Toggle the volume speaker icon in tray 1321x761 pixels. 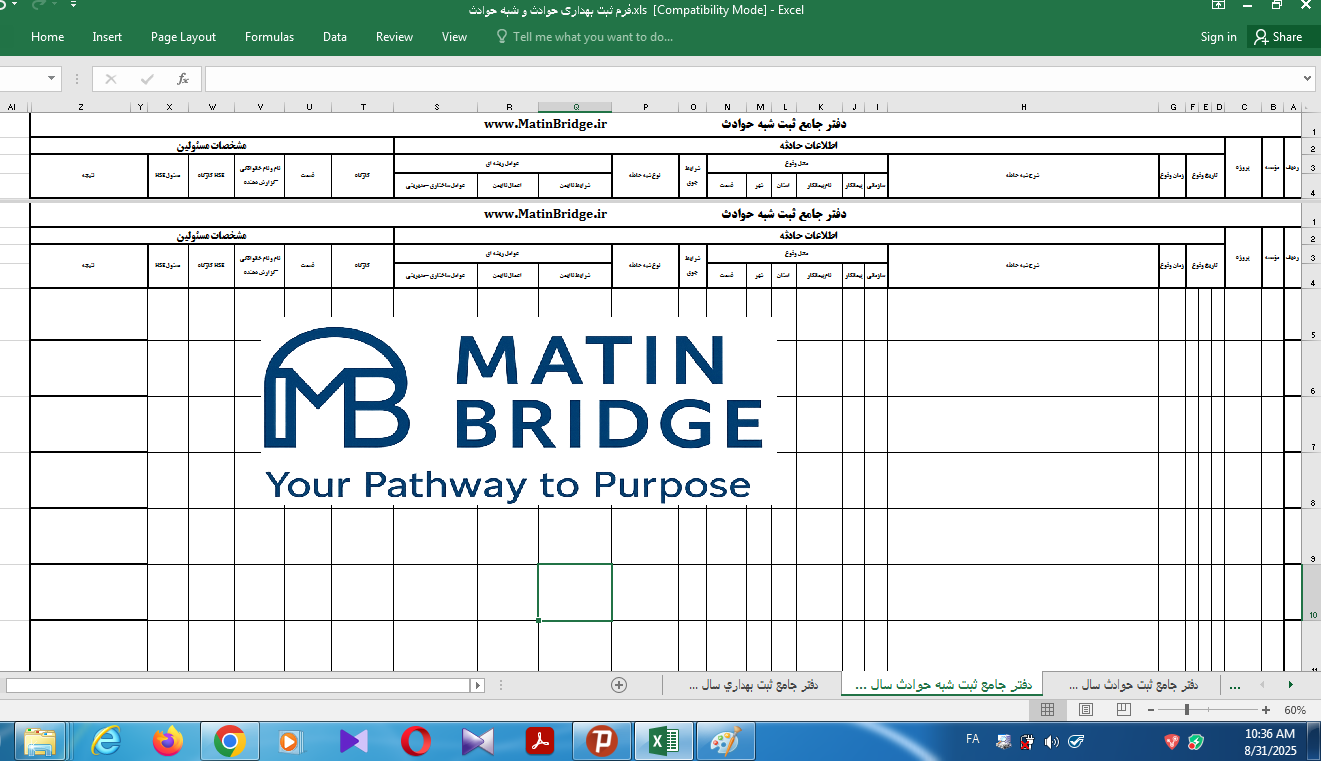tap(1051, 742)
